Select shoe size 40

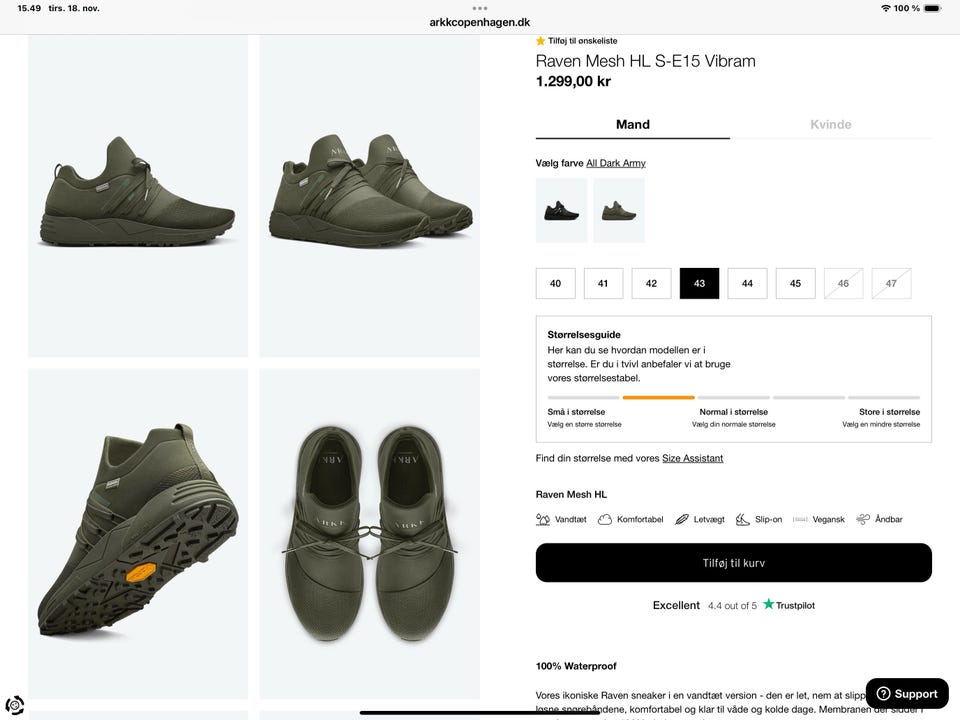point(555,283)
